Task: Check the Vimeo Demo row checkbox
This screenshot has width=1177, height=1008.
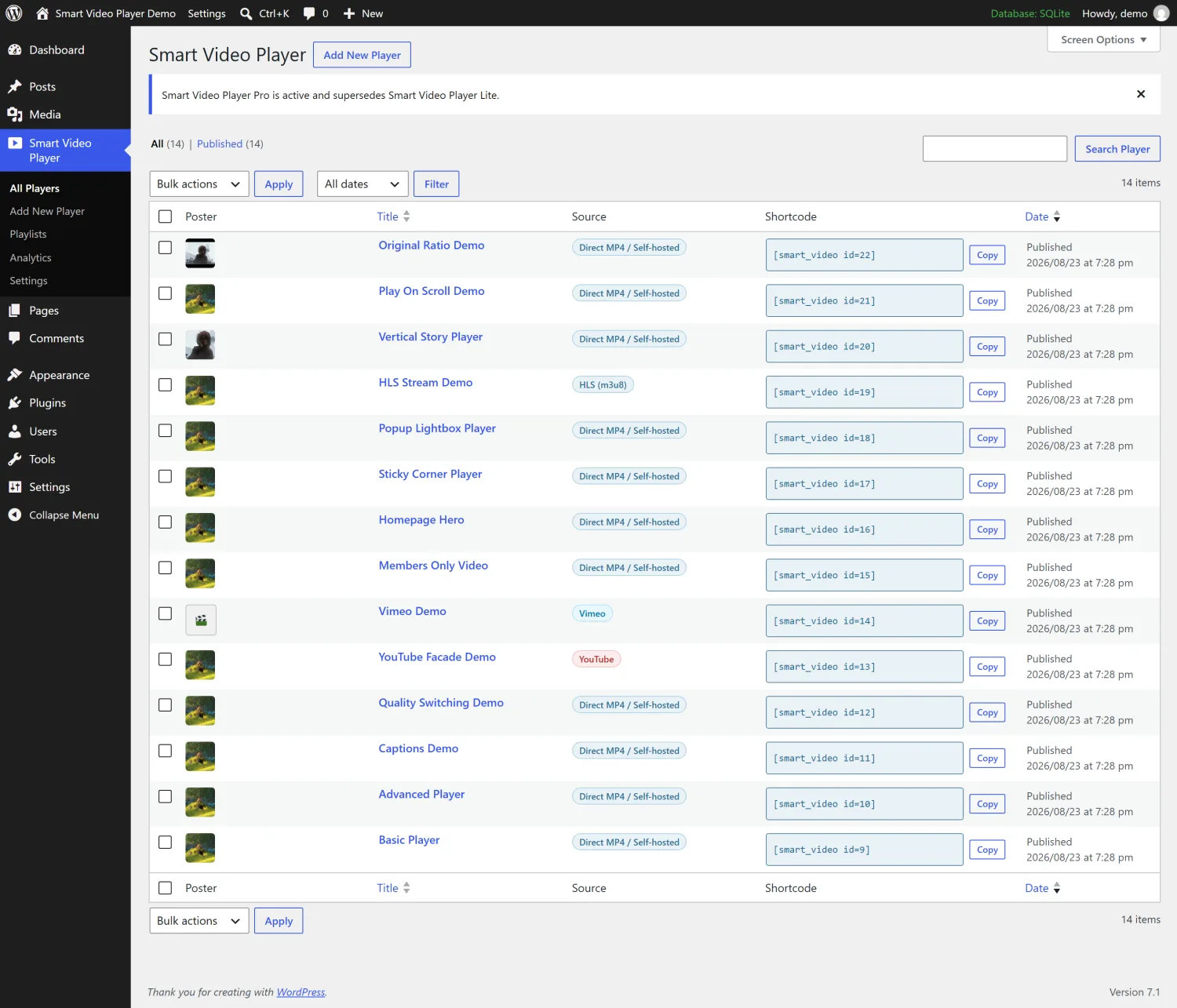Action: [165, 613]
